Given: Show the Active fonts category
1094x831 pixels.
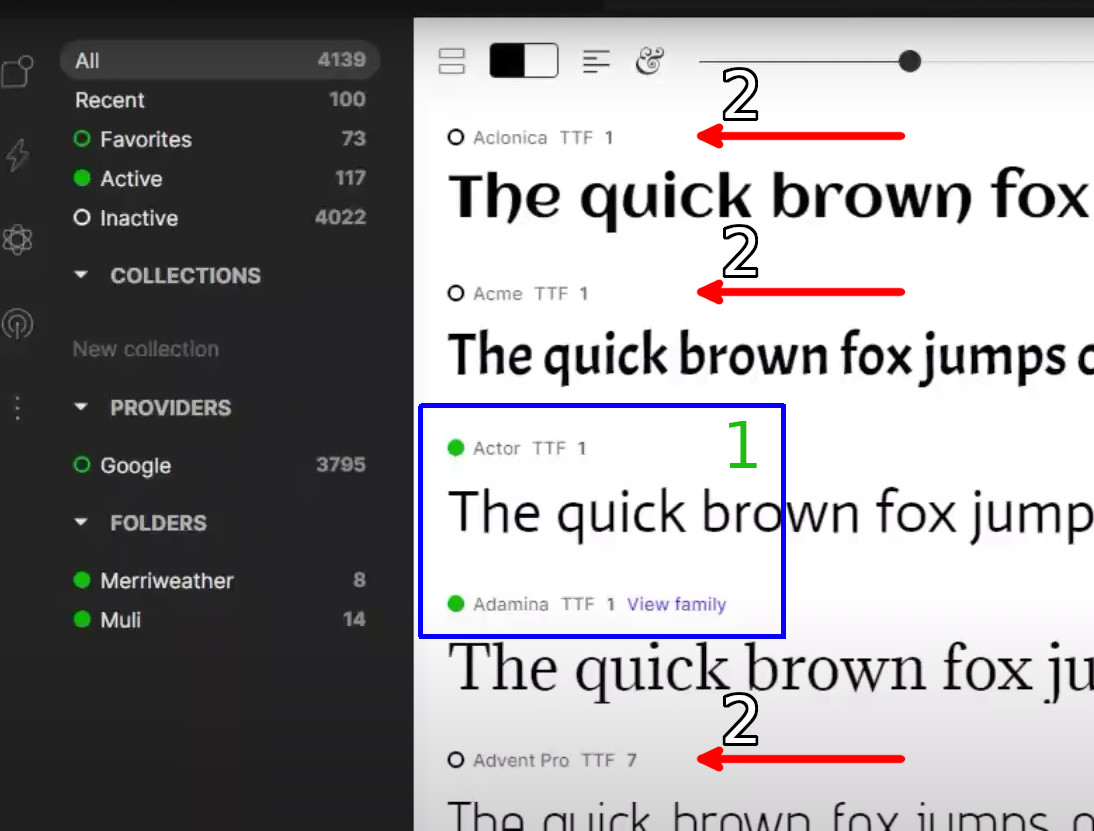Looking at the screenshot, I should pos(220,179).
